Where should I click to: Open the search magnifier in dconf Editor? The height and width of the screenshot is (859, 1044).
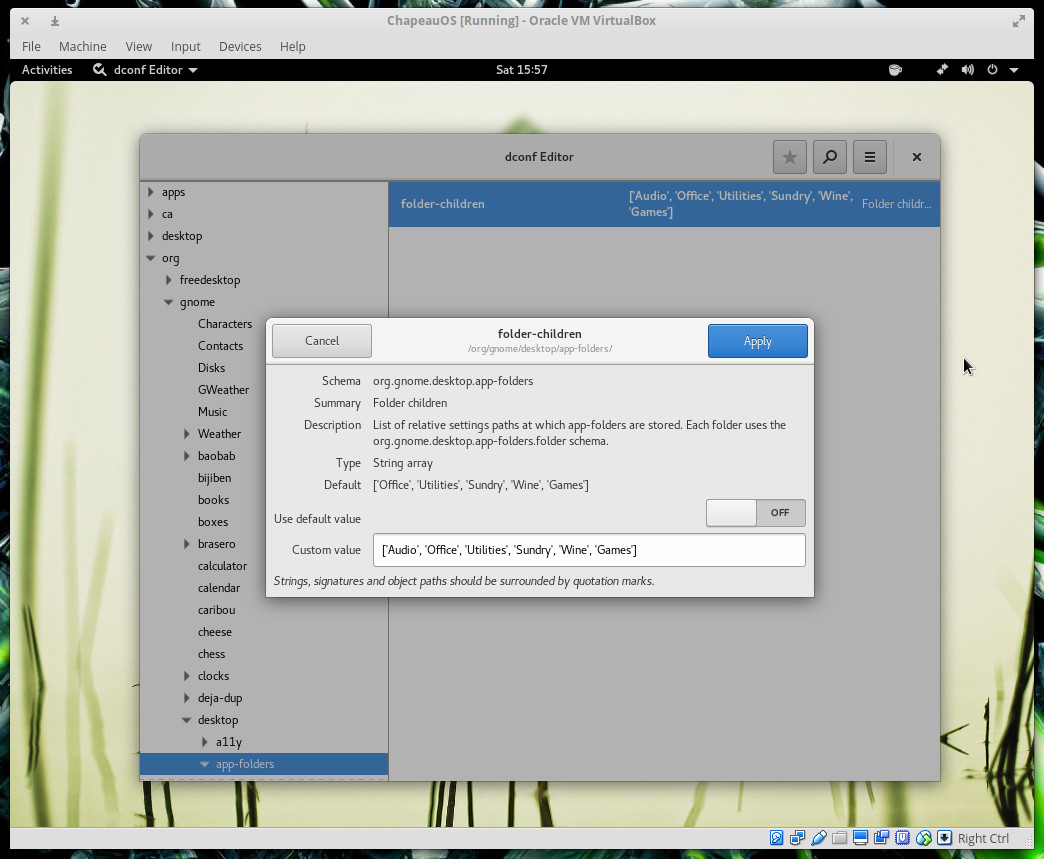[x=830, y=157]
